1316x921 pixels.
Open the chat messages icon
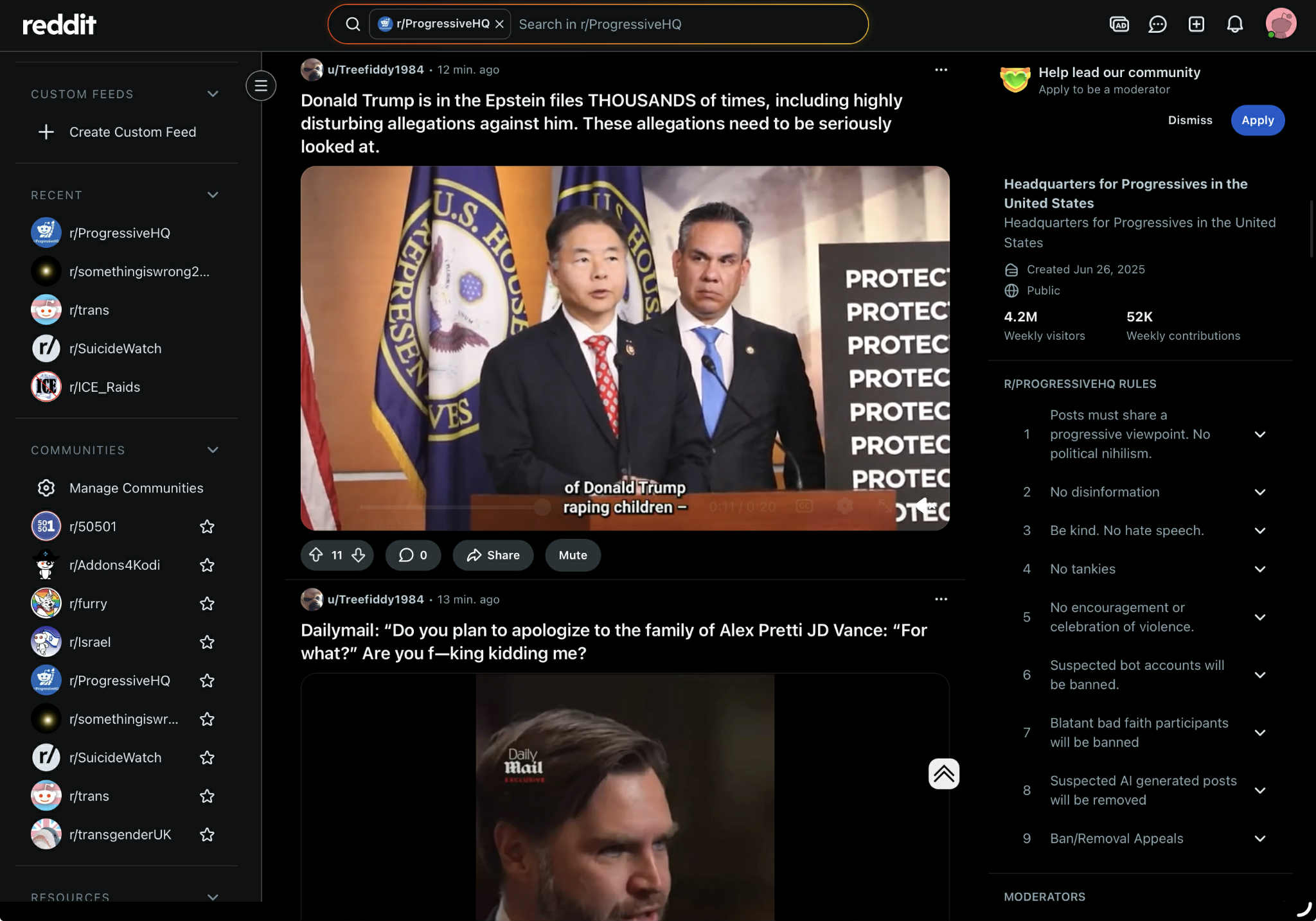(x=1157, y=24)
